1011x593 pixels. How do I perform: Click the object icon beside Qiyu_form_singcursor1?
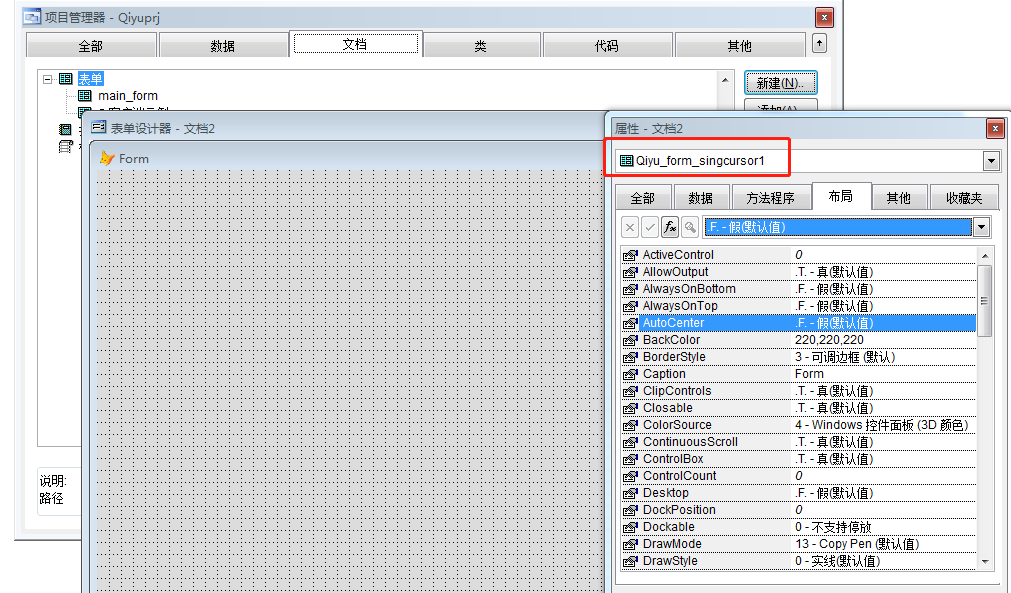pos(626,160)
